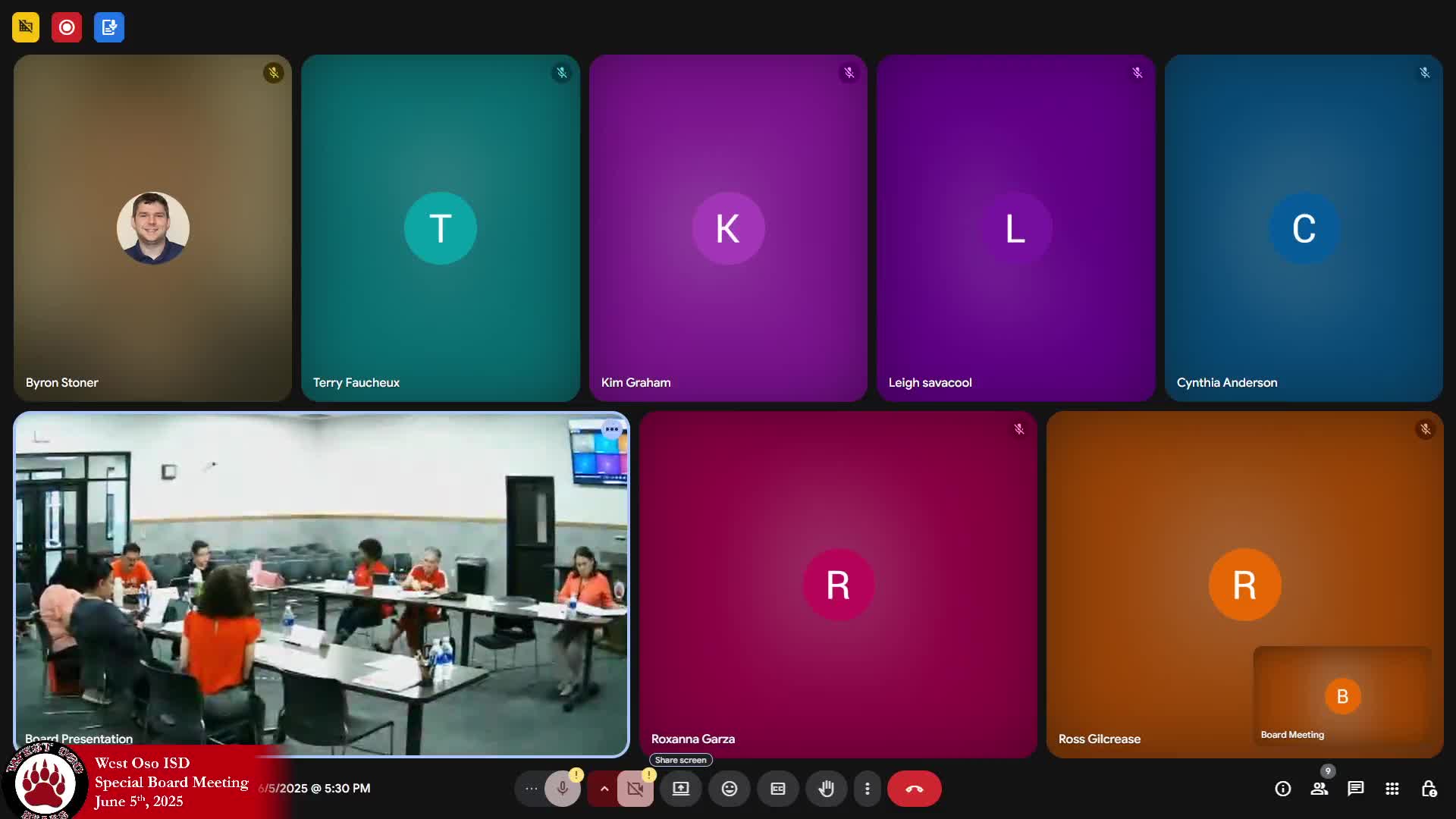
Task: Click the yellow icon at top left
Action: tap(26, 27)
